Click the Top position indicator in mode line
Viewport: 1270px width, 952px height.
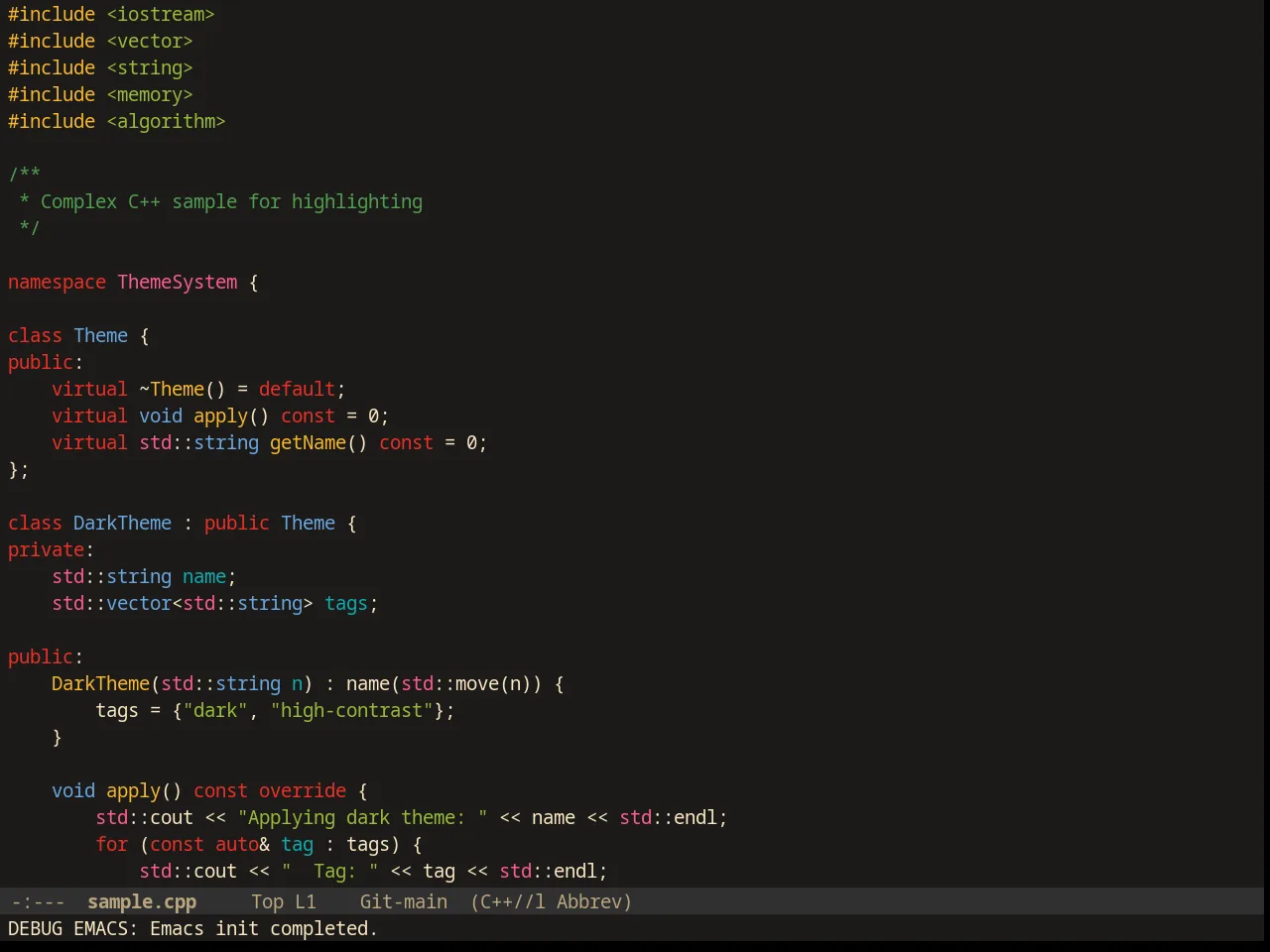pyautogui.click(x=267, y=902)
